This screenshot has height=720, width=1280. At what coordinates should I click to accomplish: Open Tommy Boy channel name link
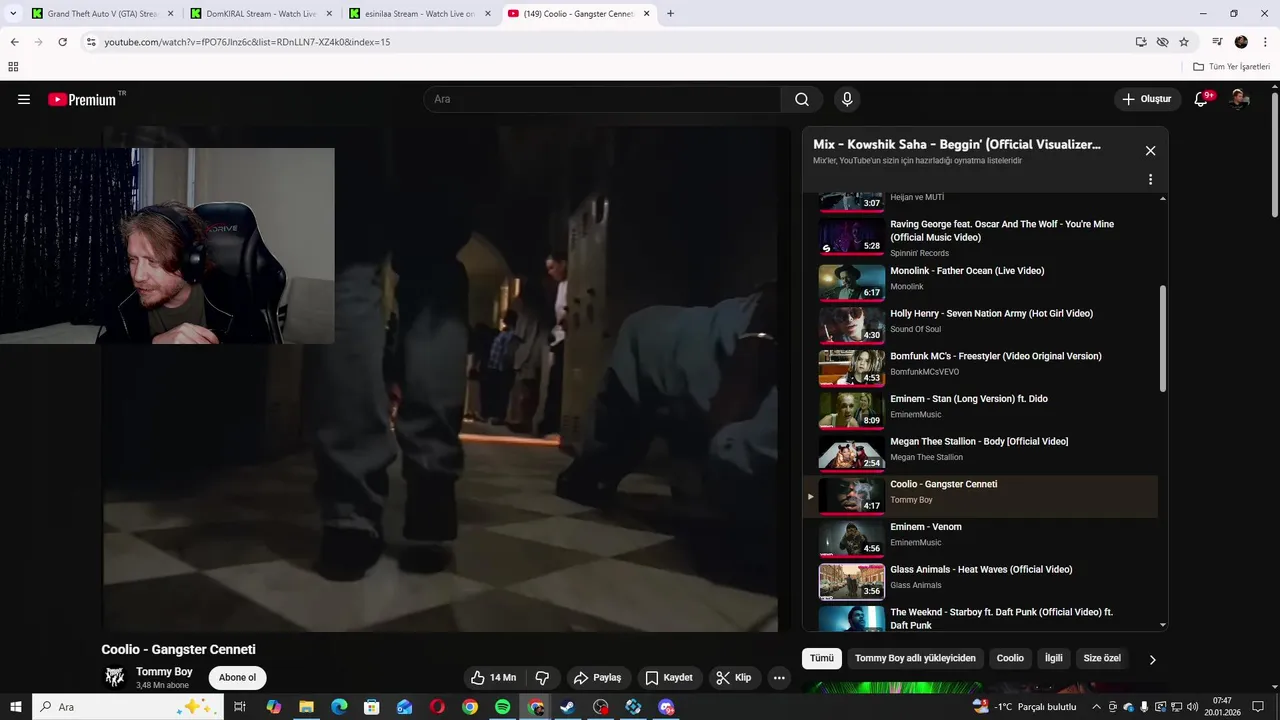coord(164,672)
